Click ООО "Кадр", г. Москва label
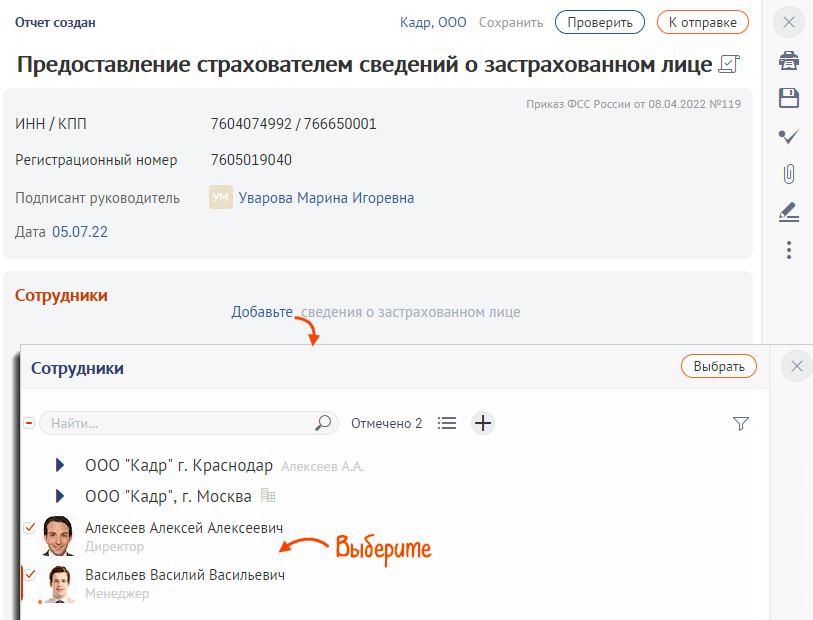The image size is (813, 620). tap(168, 496)
